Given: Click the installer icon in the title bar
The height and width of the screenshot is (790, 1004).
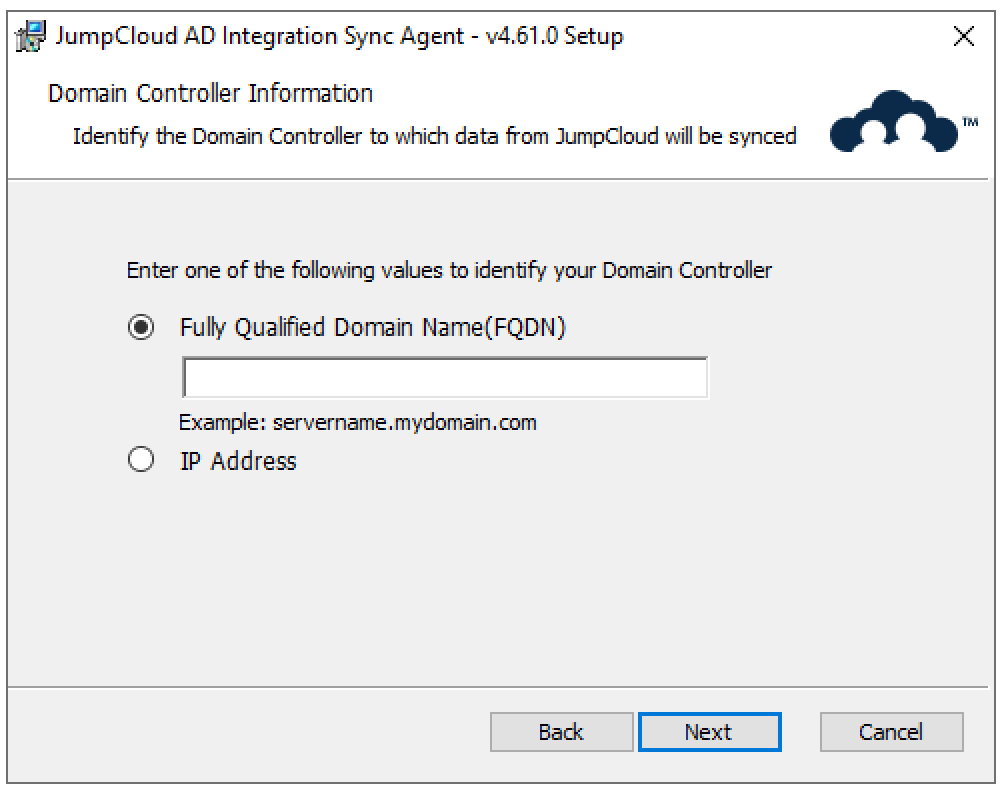Looking at the screenshot, I should coord(31,37).
